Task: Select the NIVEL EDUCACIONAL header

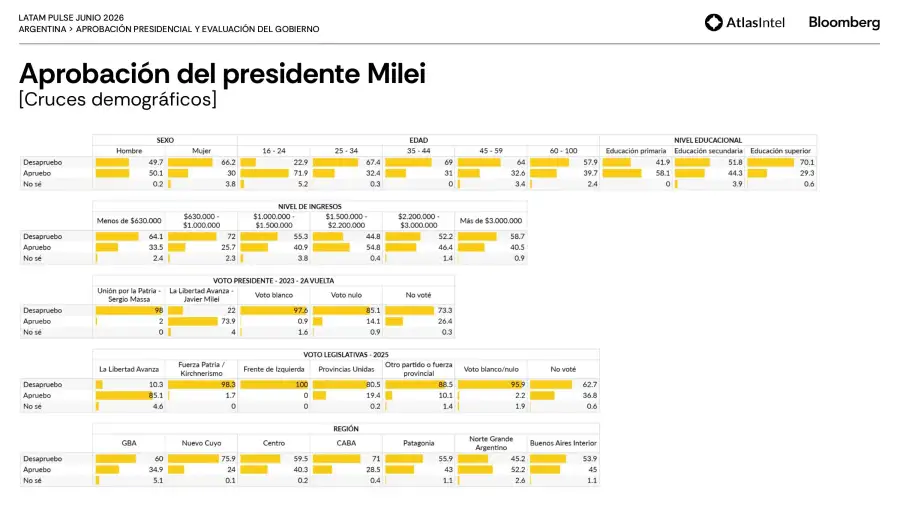Action: 708,140
